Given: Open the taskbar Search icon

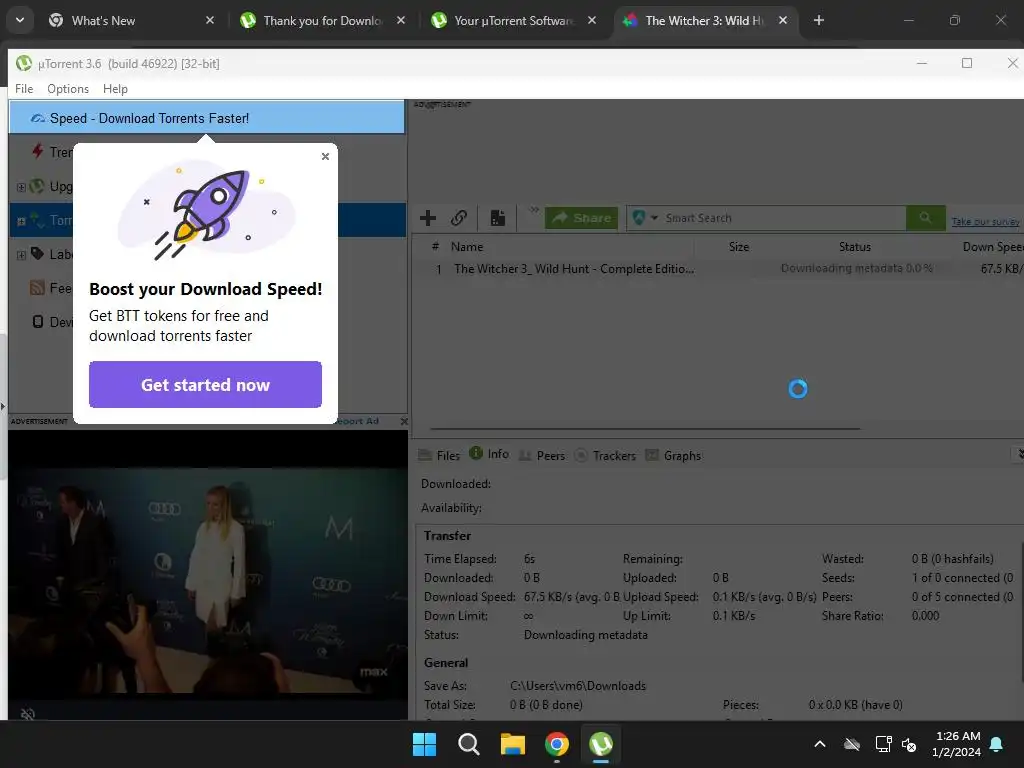Looking at the screenshot, I should point(468,744).
